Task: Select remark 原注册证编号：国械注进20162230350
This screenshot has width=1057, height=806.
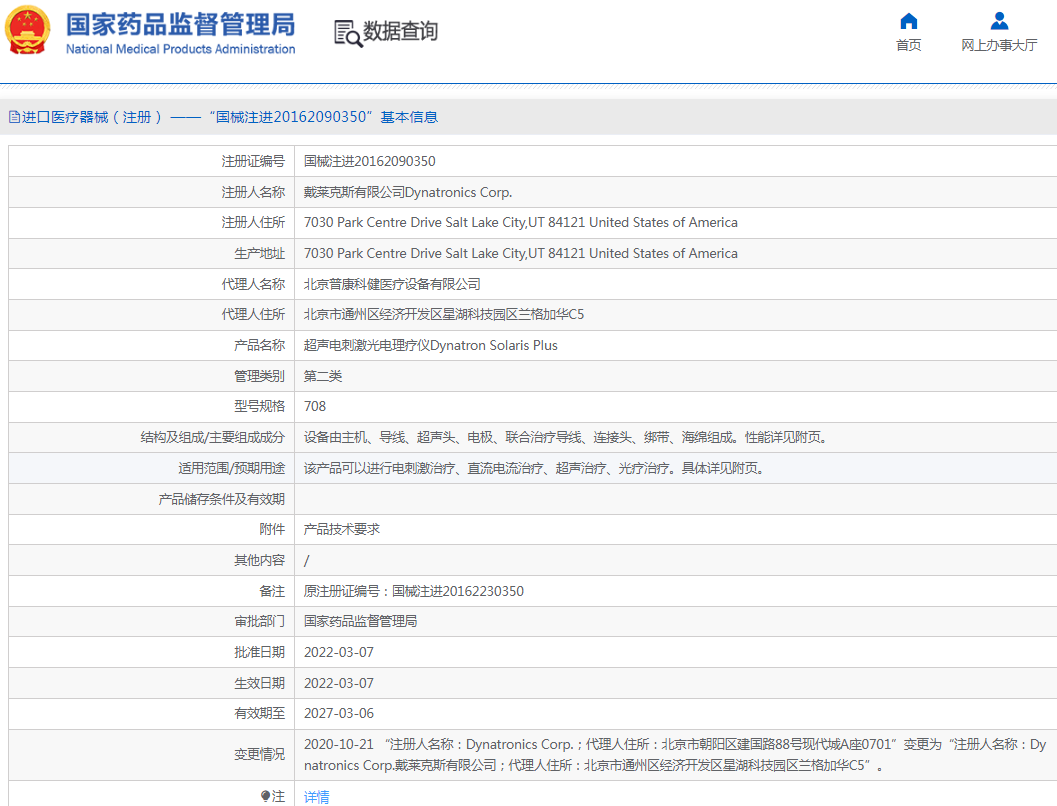Action: [x=414, y=591]
